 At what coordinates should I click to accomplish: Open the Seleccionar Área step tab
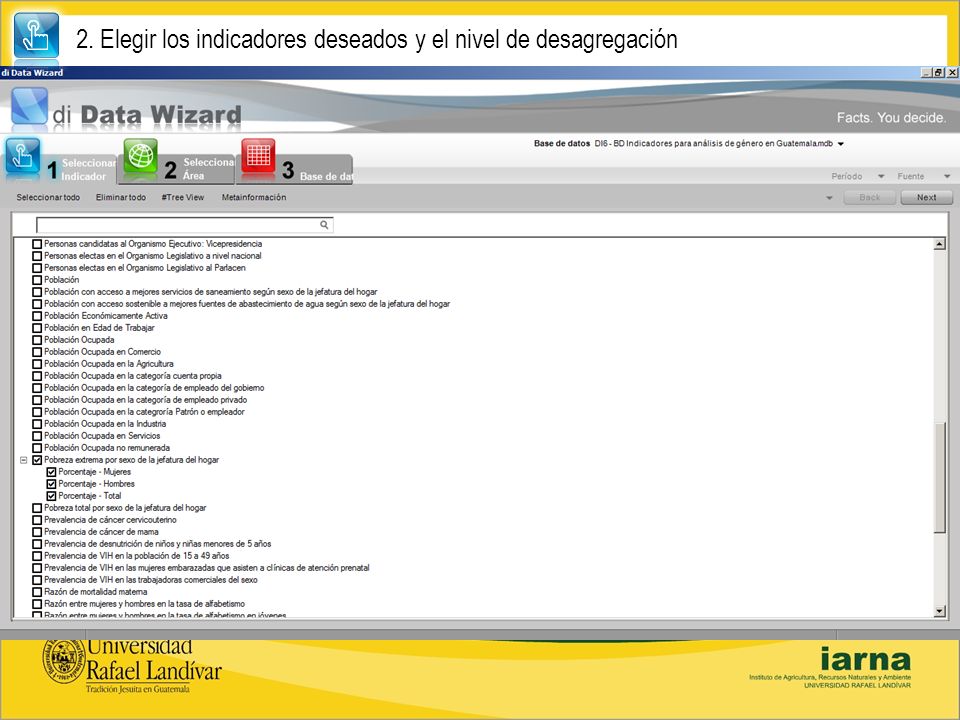click(200, 169)
